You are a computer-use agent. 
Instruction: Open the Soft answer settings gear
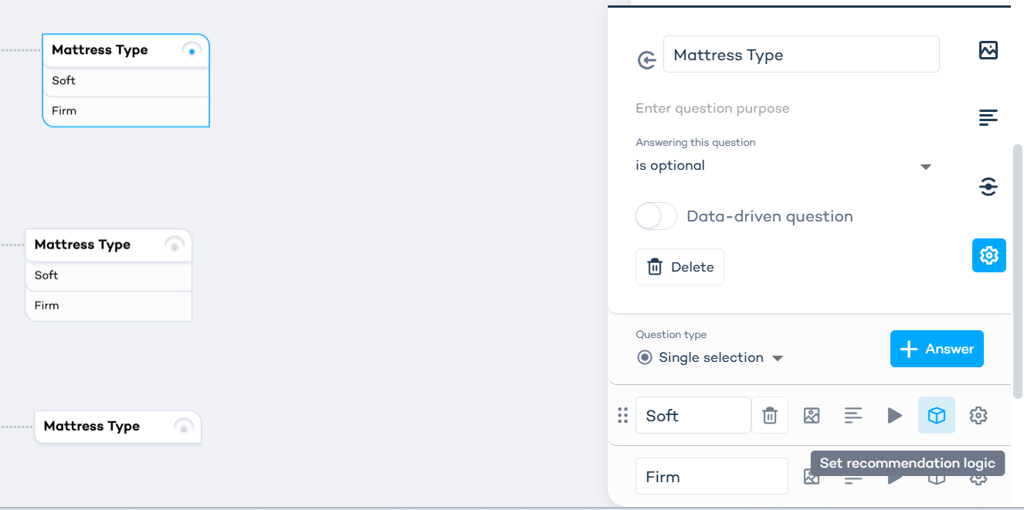point(978,416)
